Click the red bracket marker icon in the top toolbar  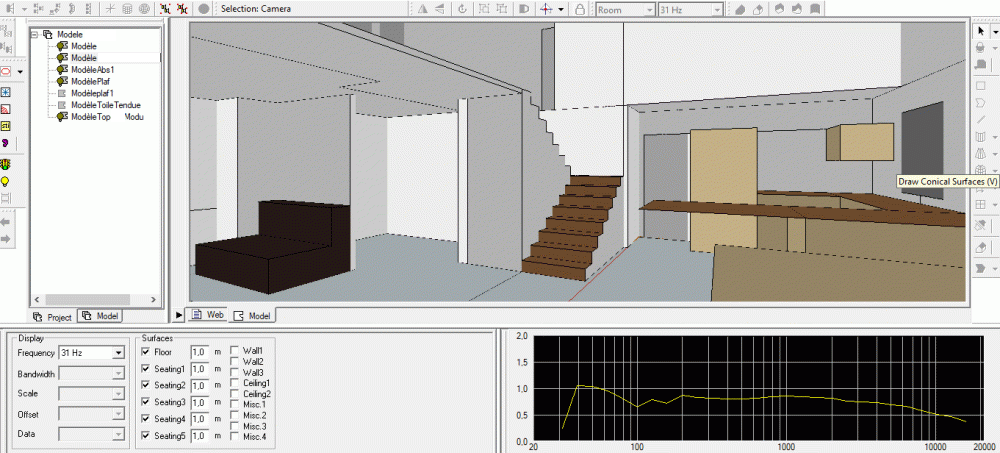click(165, 9)
